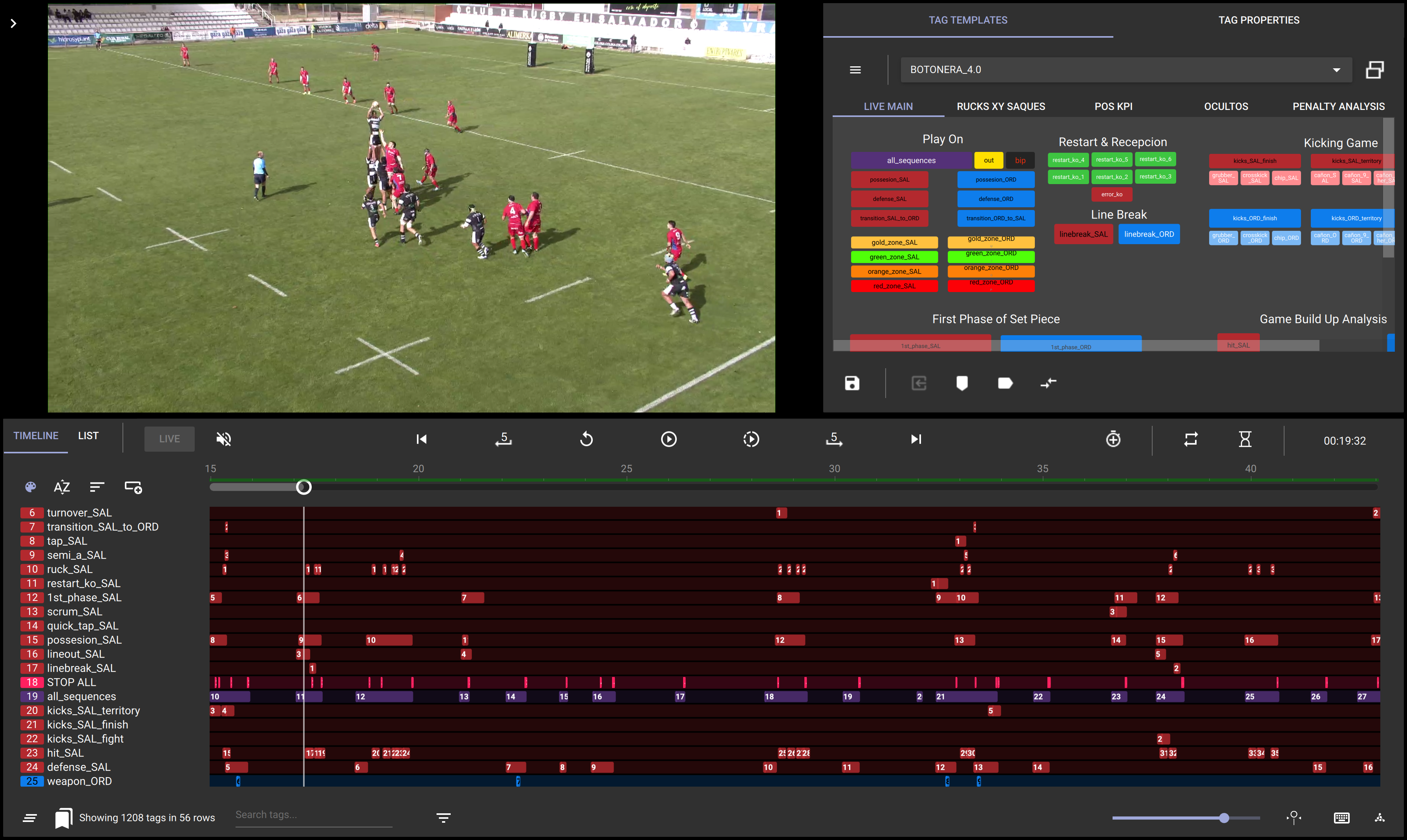Expand the left sidebar with the chevron arrow
The width and height of the screenshot is (1407, 840).
[13, 23]
